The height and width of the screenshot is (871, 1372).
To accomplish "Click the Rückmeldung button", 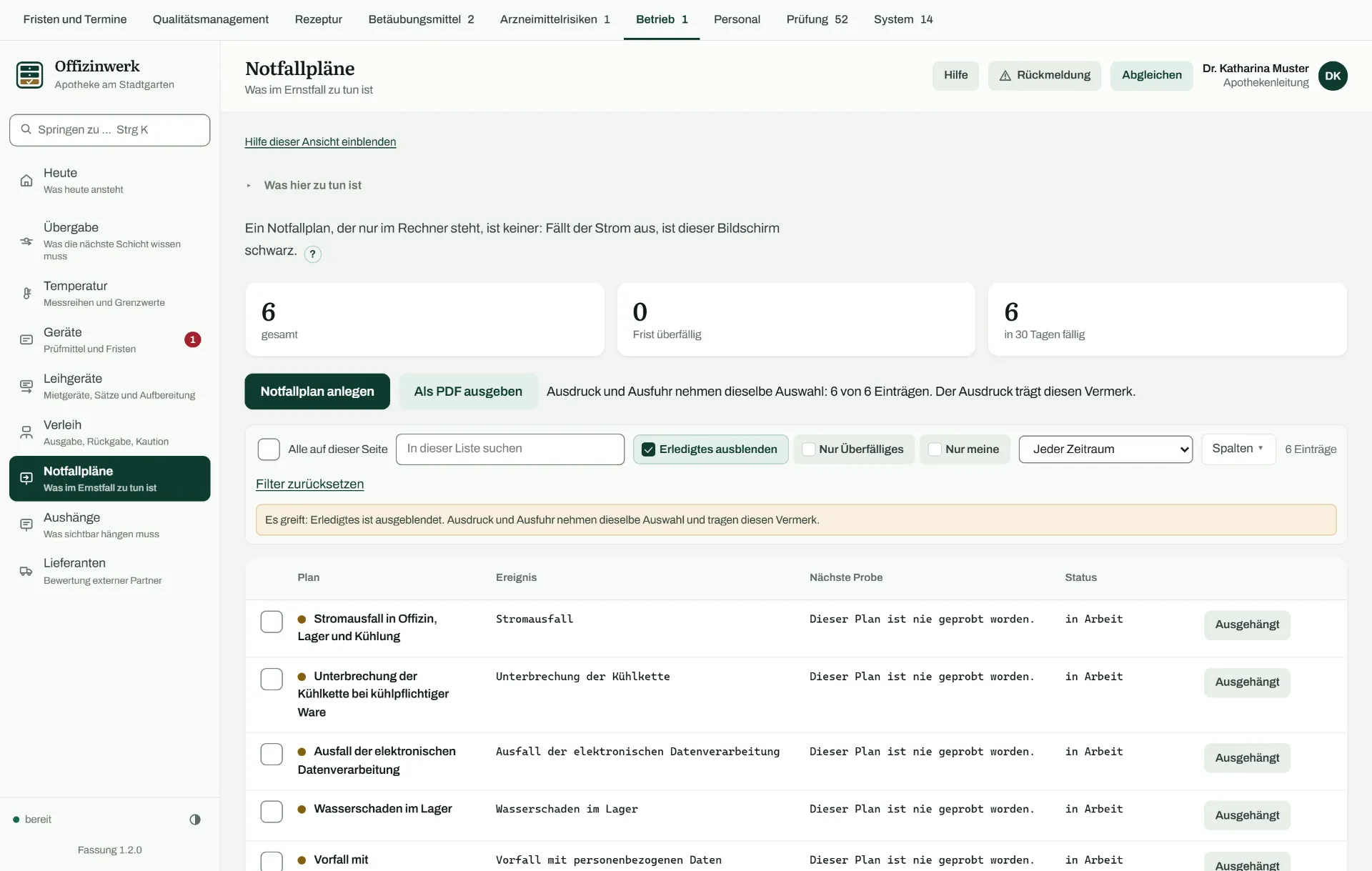I will coord(1044,76).
